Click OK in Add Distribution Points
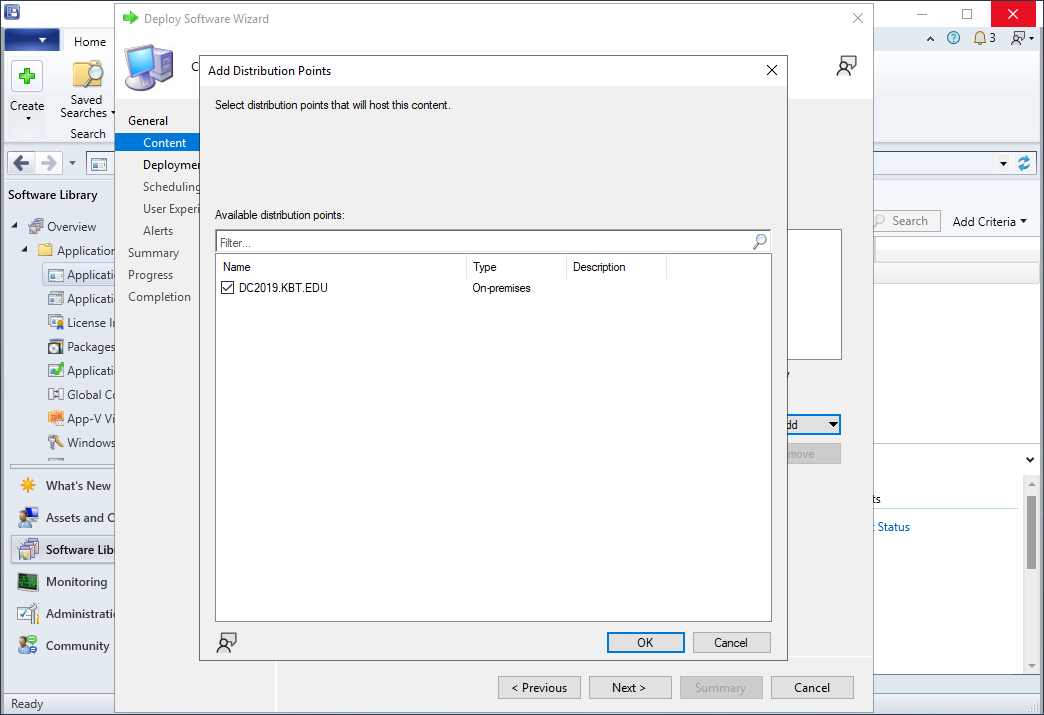Image resolution: width=1044 pixels, height=715 pixels. (645, 643)
